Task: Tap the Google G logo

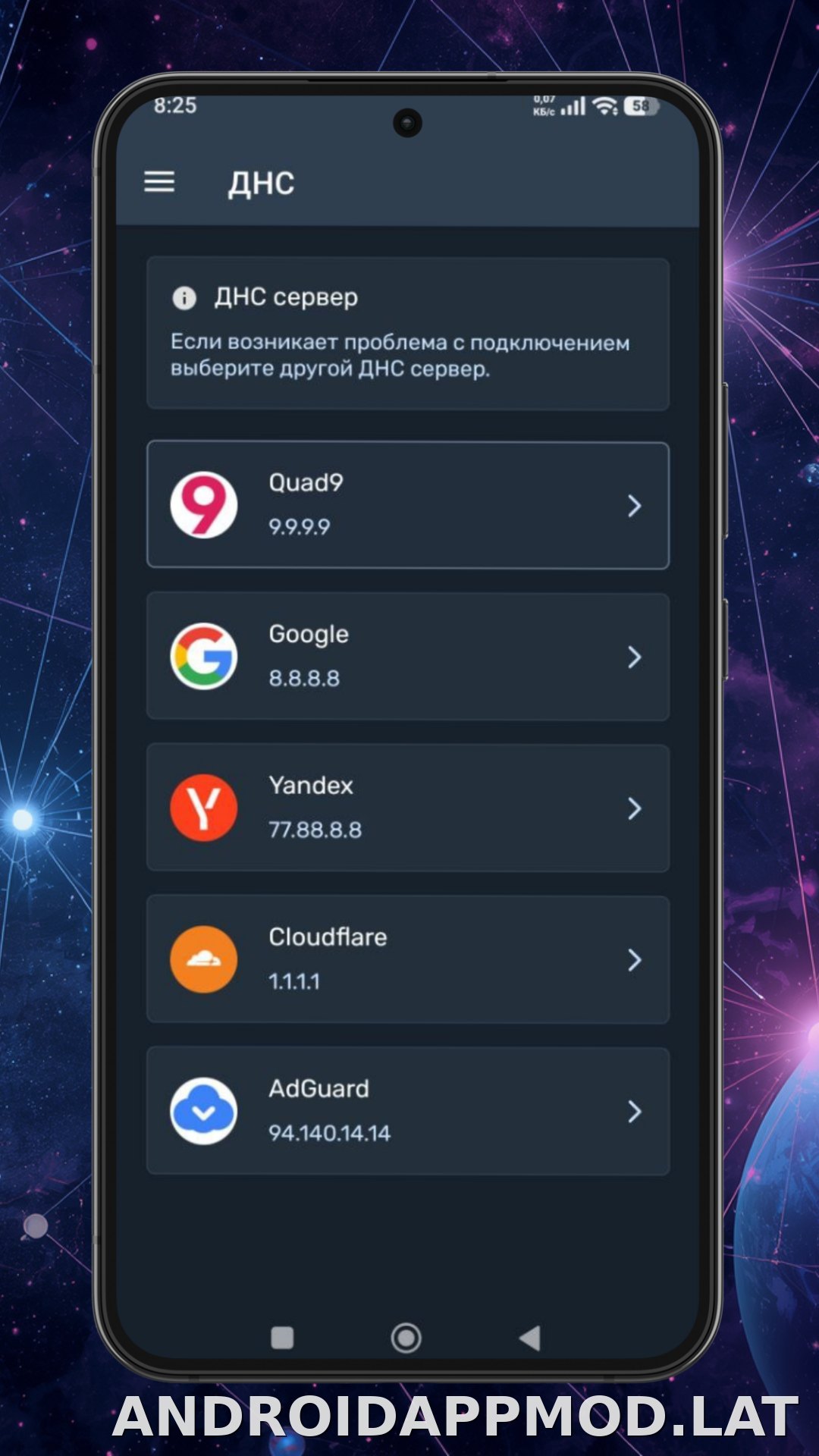Action: 203,657
